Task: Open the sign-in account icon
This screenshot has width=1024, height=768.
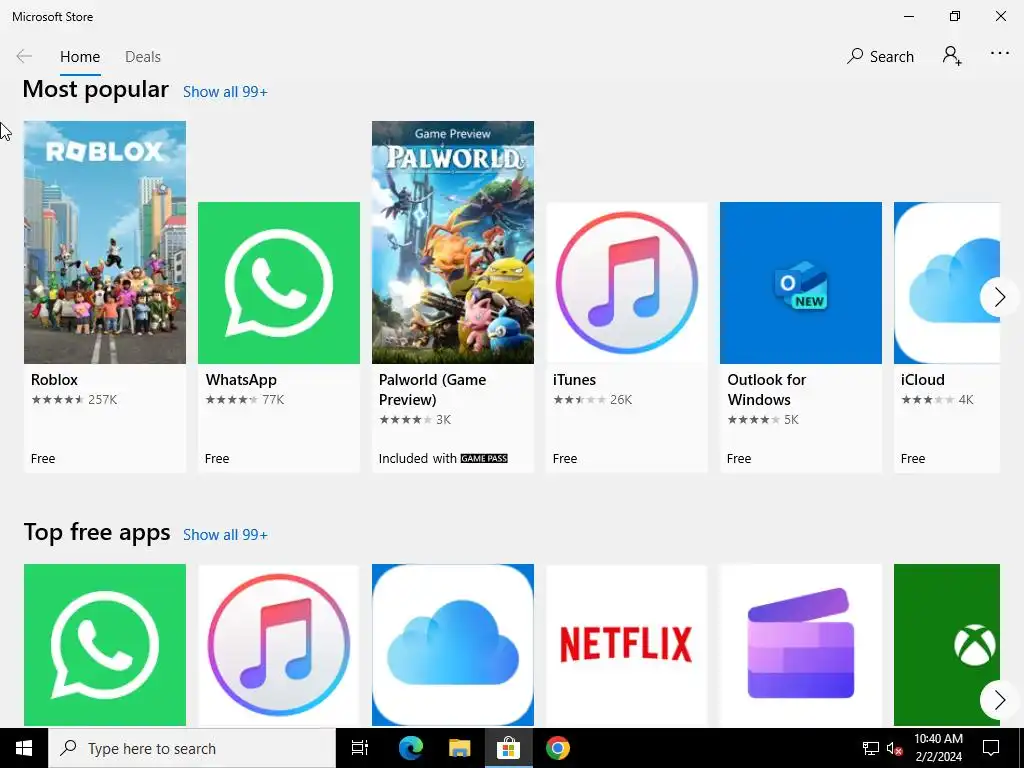Action: (x=952, y=56)
